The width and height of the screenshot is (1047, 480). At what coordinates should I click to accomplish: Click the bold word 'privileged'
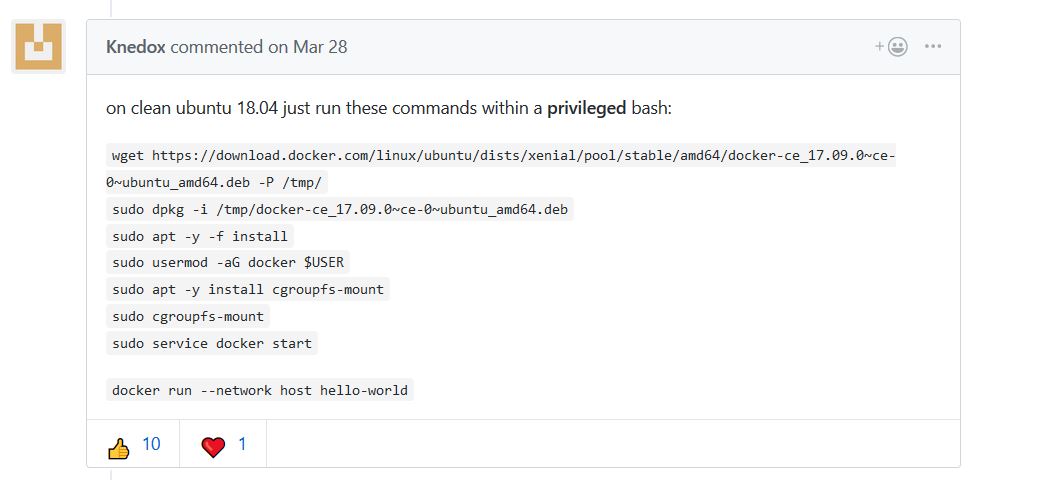[586, 108]
